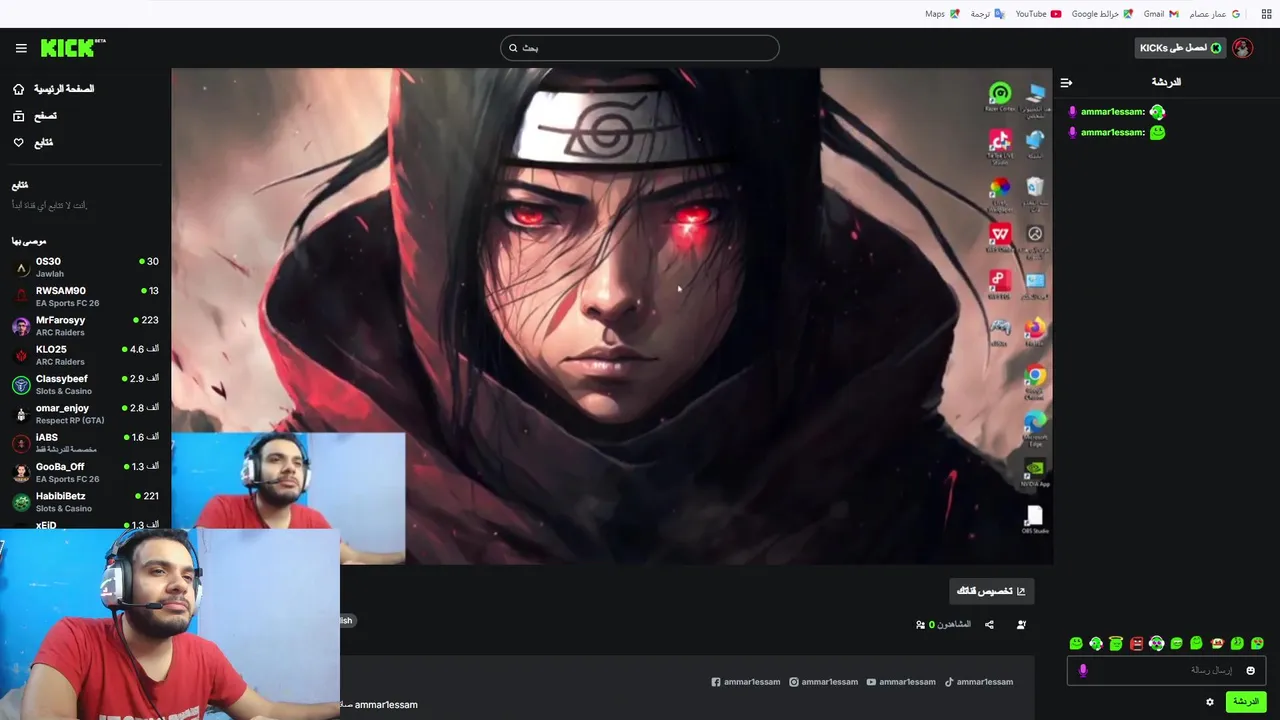Open the Maps bookmark
Image resolution: width=1280 pixels, height=720 pixels.
click(x=942, y=14)
